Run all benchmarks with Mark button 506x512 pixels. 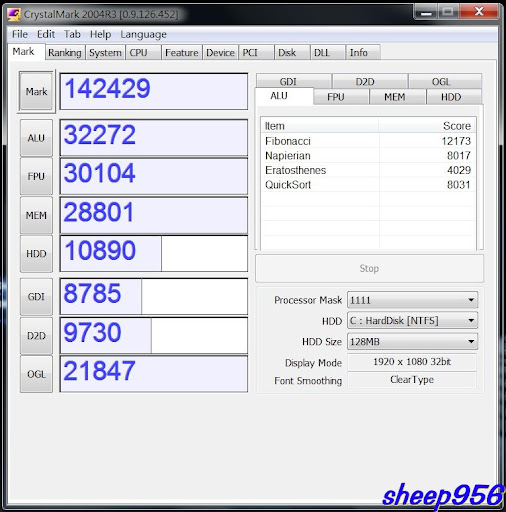[x=36, y=91]
